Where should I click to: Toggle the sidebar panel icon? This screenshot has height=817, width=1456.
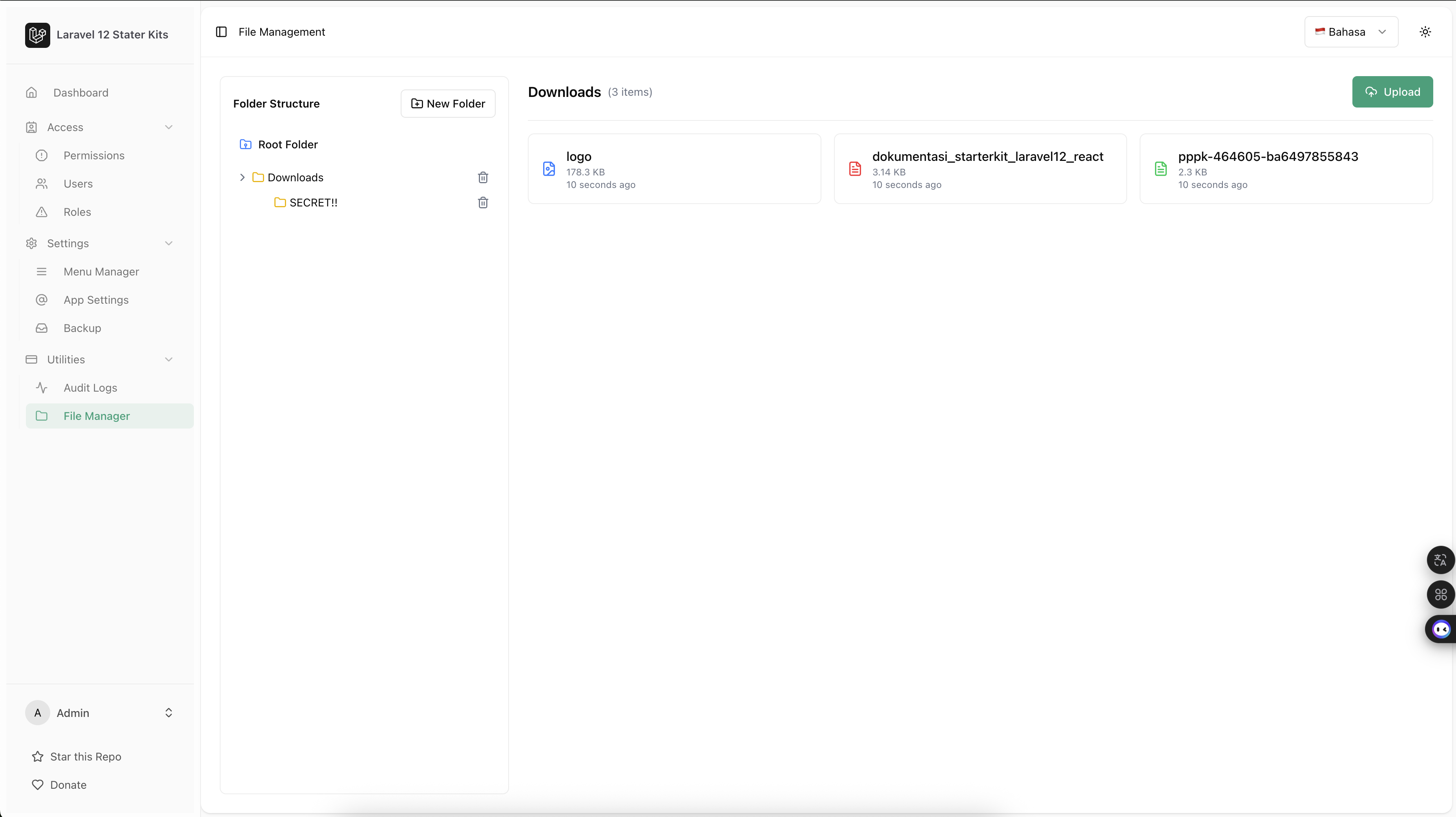(221, 32)
